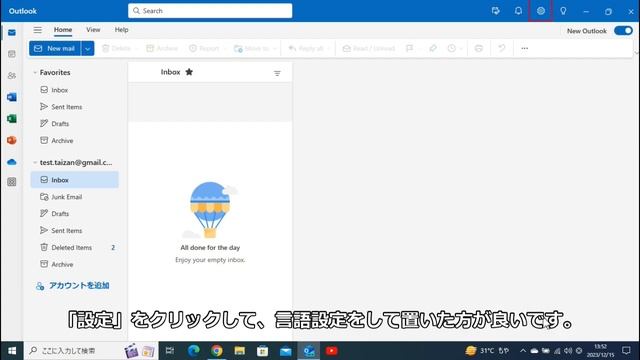Click the Filter icon in message list
The image size is (640, 360).
tap(277, 73)
